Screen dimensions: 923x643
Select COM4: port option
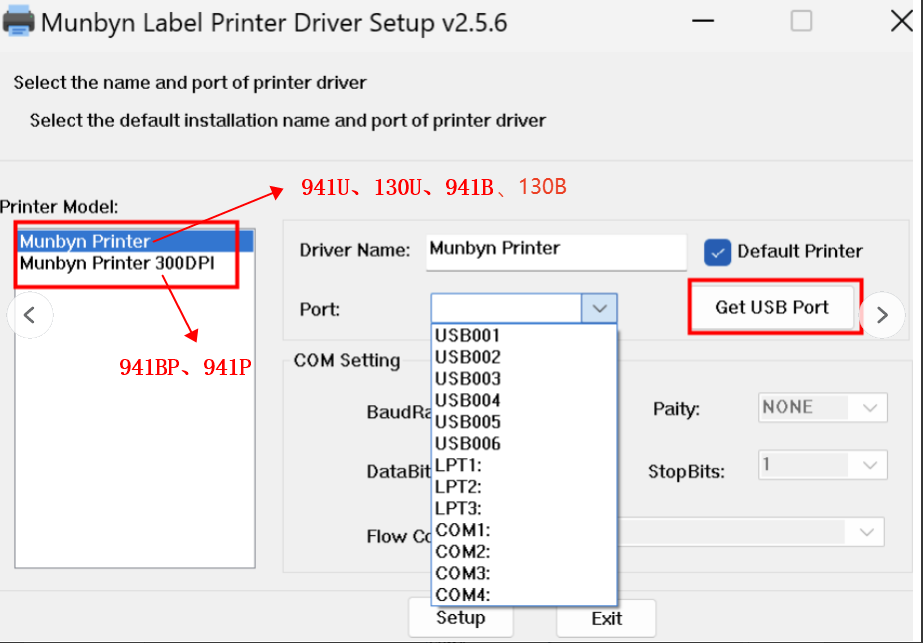(524, 595)
